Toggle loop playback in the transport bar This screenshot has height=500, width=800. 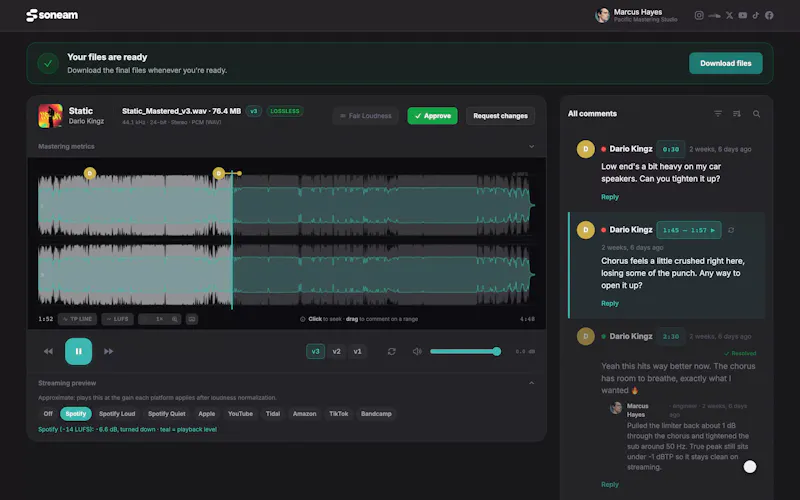click(391, 351)
